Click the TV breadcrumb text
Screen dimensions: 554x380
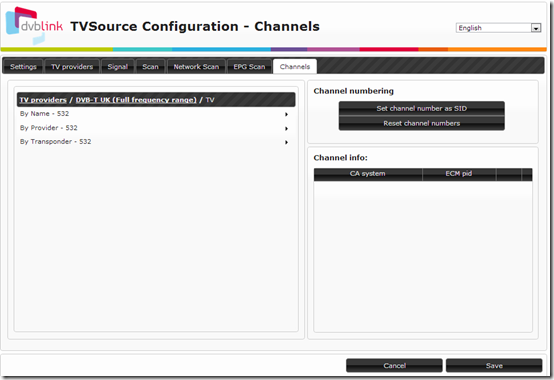point(210,100)
